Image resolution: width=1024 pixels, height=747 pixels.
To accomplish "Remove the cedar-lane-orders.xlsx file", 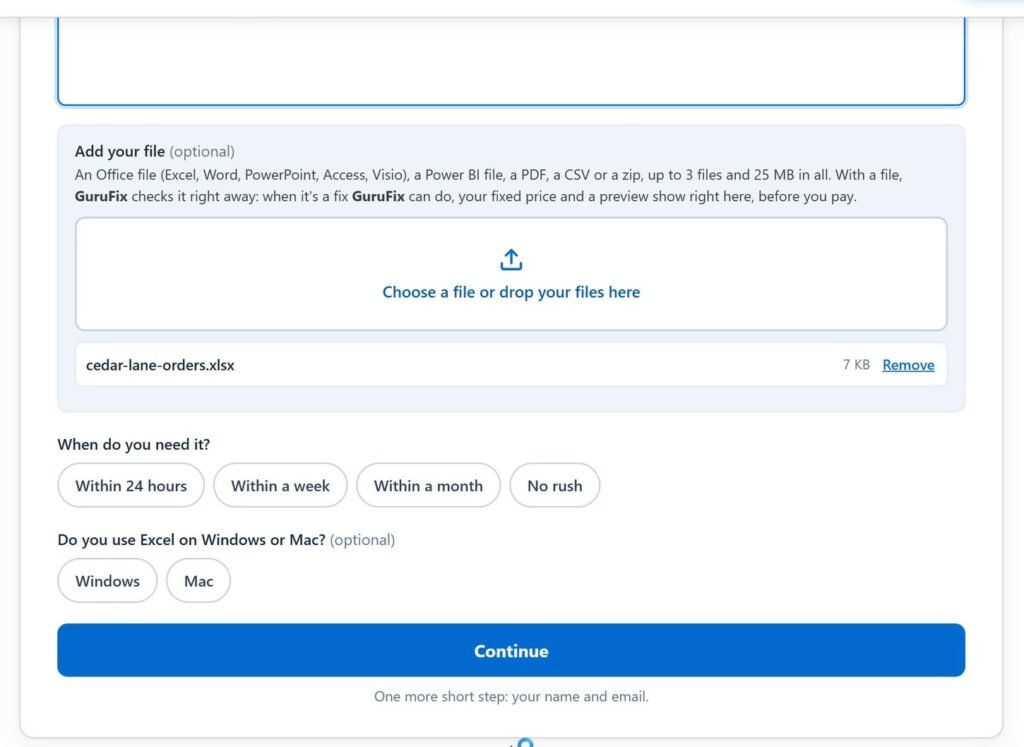I will point(908,365).
